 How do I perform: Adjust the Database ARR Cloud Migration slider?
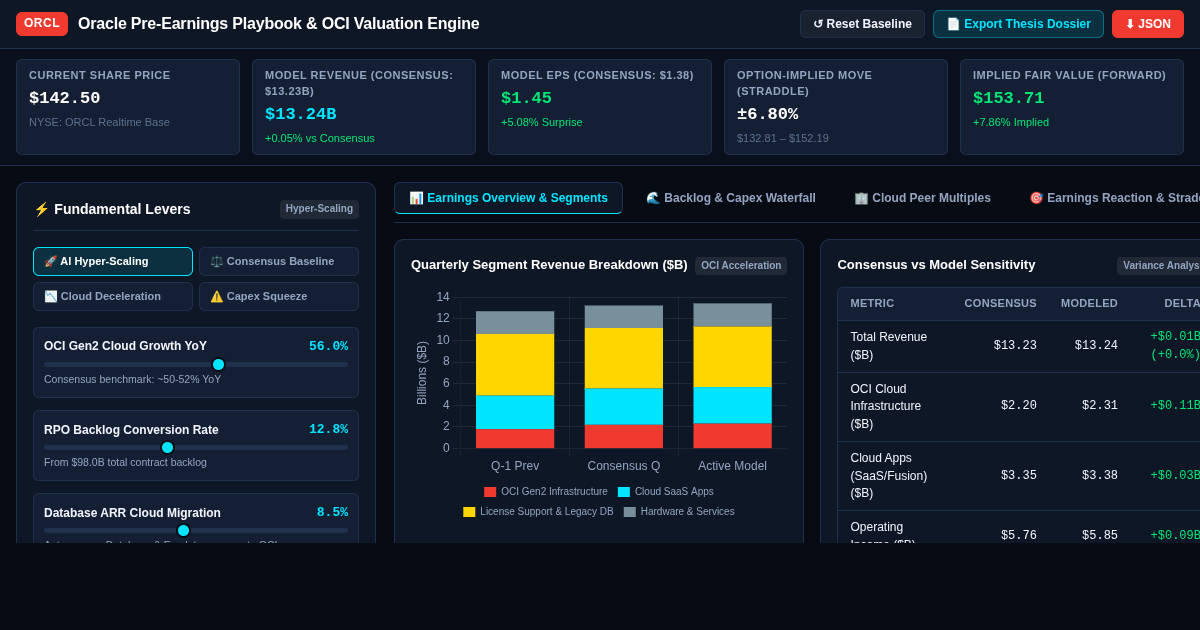coord(183,530)
